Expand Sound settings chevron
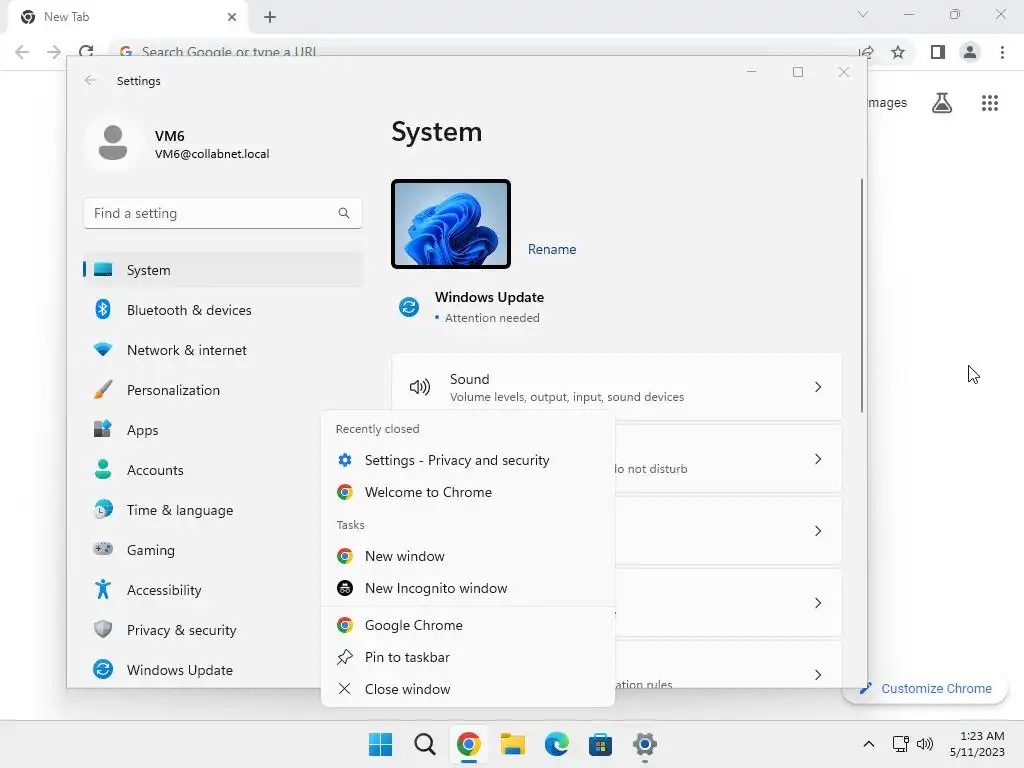The height and width of the screenshot is (768, 1024). point(818,387)
